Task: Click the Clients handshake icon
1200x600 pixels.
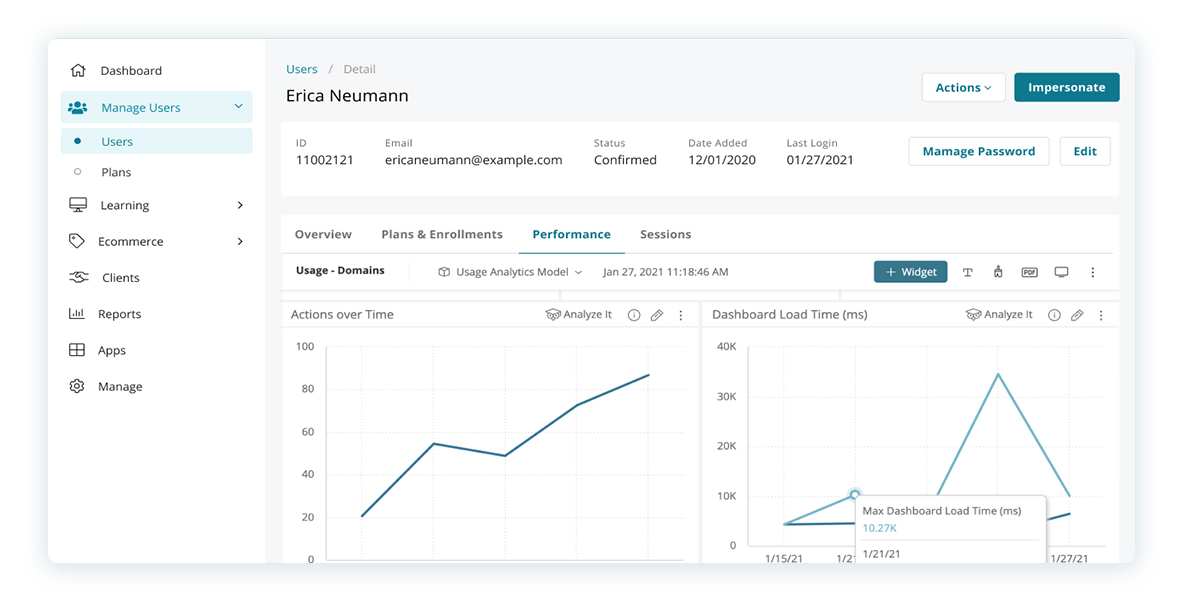Action: pos(79,278)
